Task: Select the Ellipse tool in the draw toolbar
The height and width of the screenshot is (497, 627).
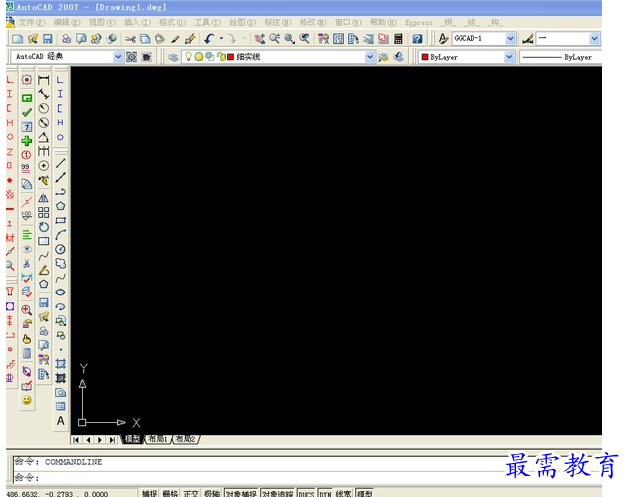Action: coord(60,292)
